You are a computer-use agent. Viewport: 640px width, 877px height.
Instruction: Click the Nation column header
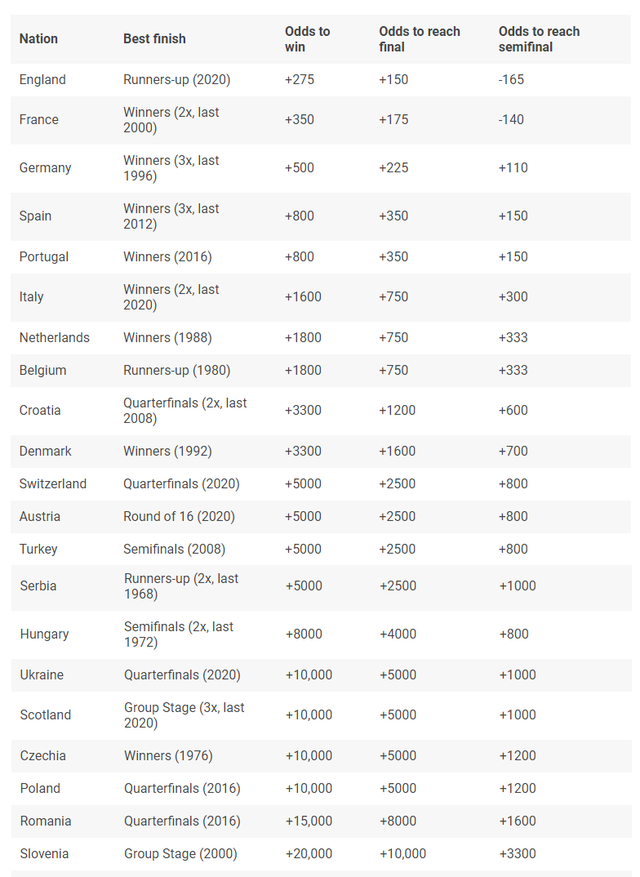[x=39, y=39]
